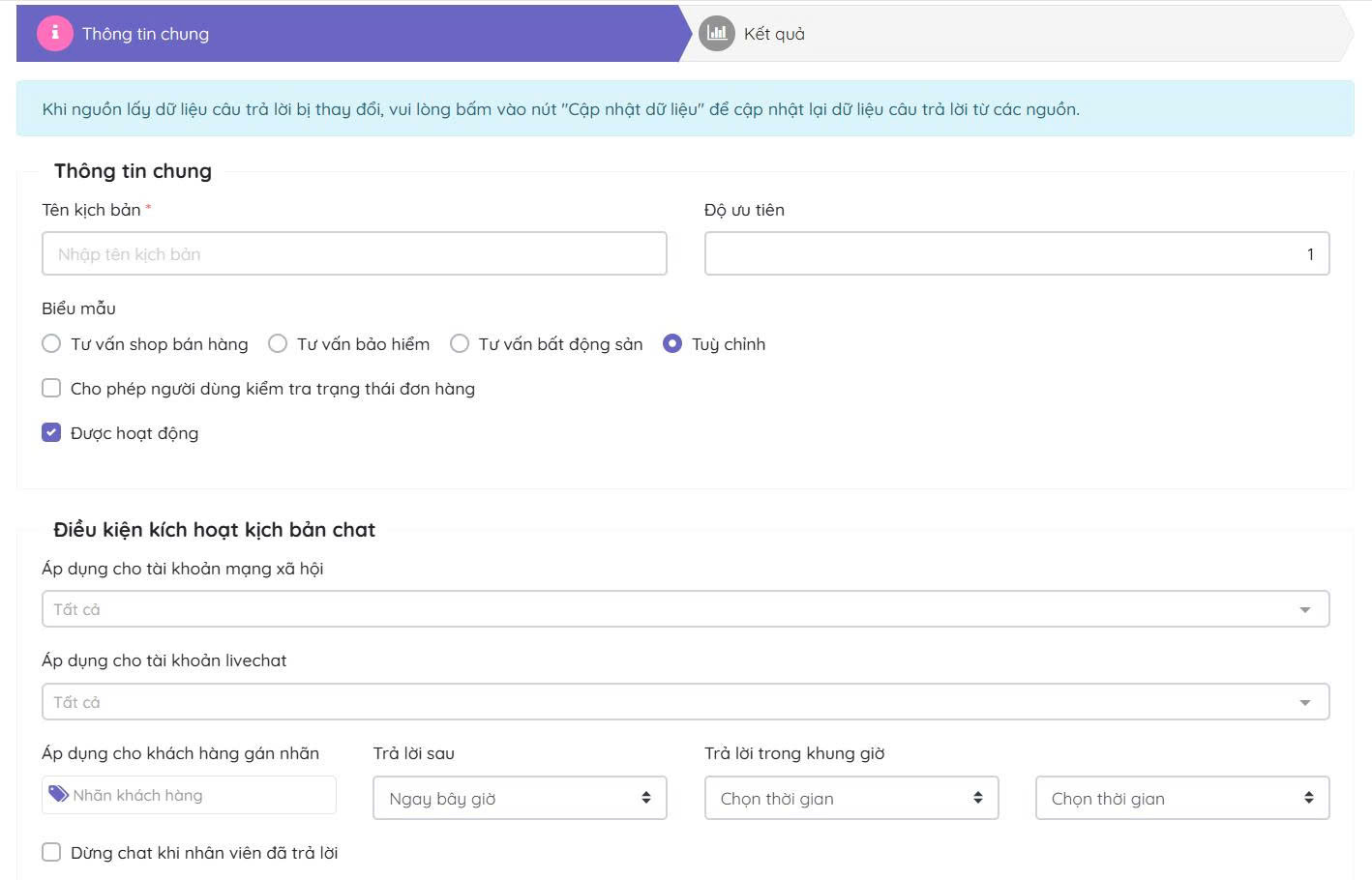Choose the Tư vấn bảo hiểm template
Viewport: 1372px width, 880px height.
pyautogui.click(x=278, y=344)
